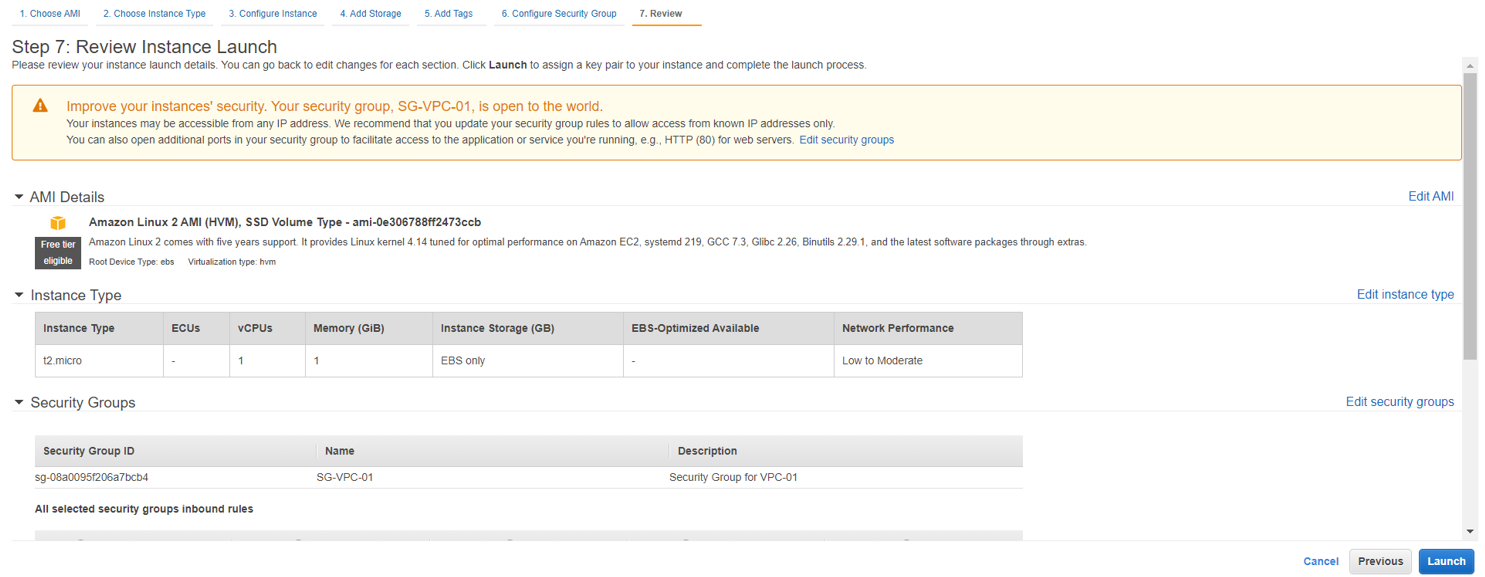This screenshot has height=577, width=1485.
Task: Click the scrollbar down arrow
Action: 1469,531
